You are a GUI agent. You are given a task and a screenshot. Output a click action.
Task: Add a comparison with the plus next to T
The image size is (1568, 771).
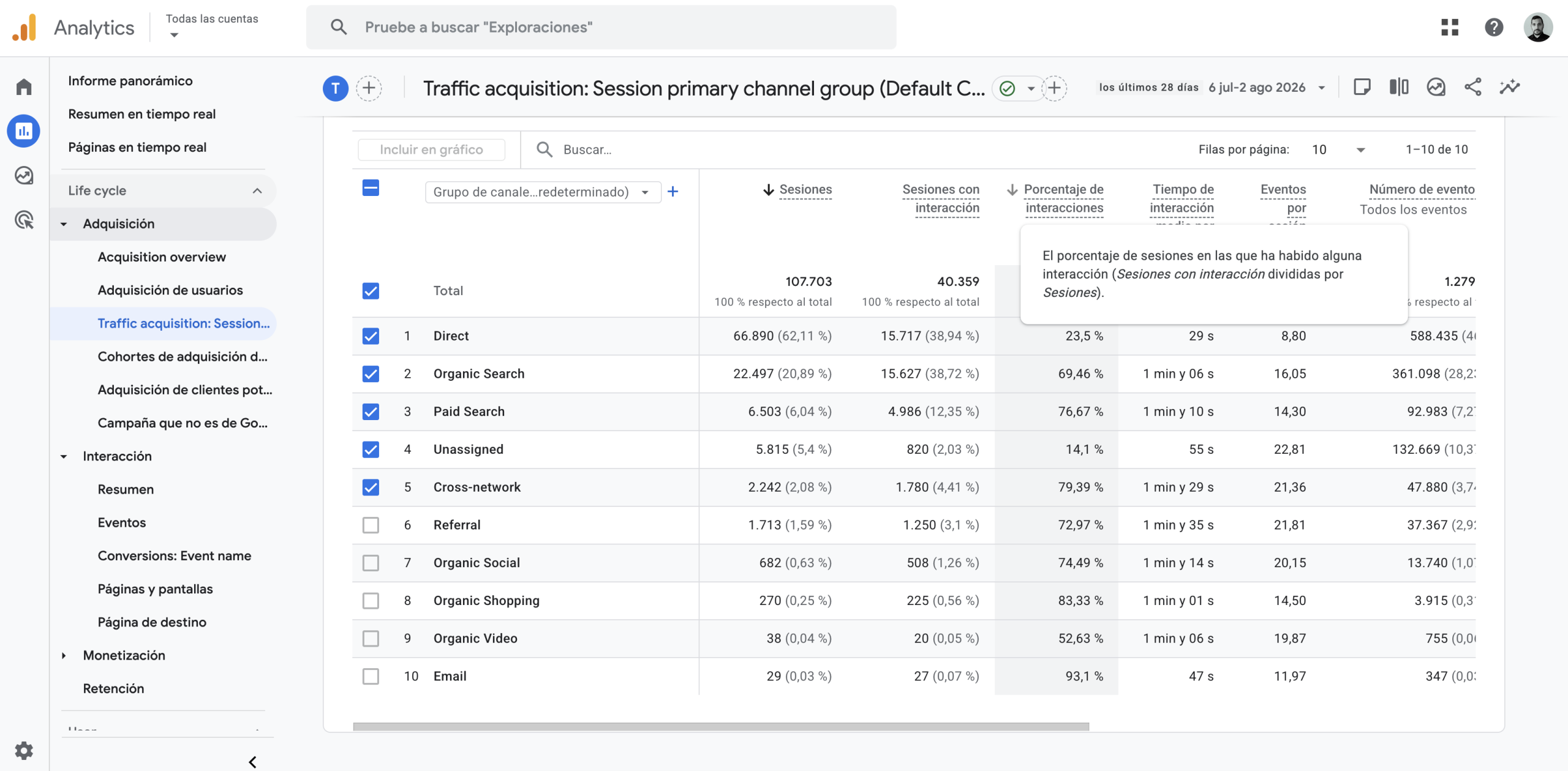click(369, 88)
